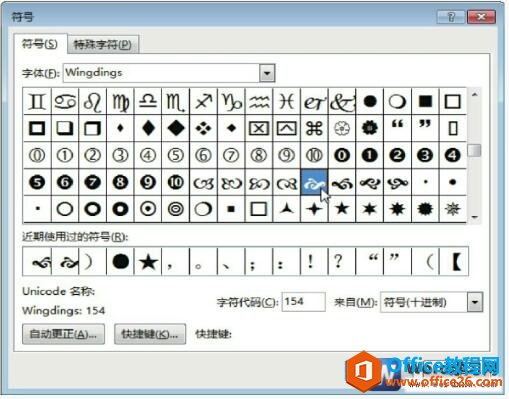Click the 自动更正(A)... button
This screenshot has height=399, width=509.
point(63,334)
